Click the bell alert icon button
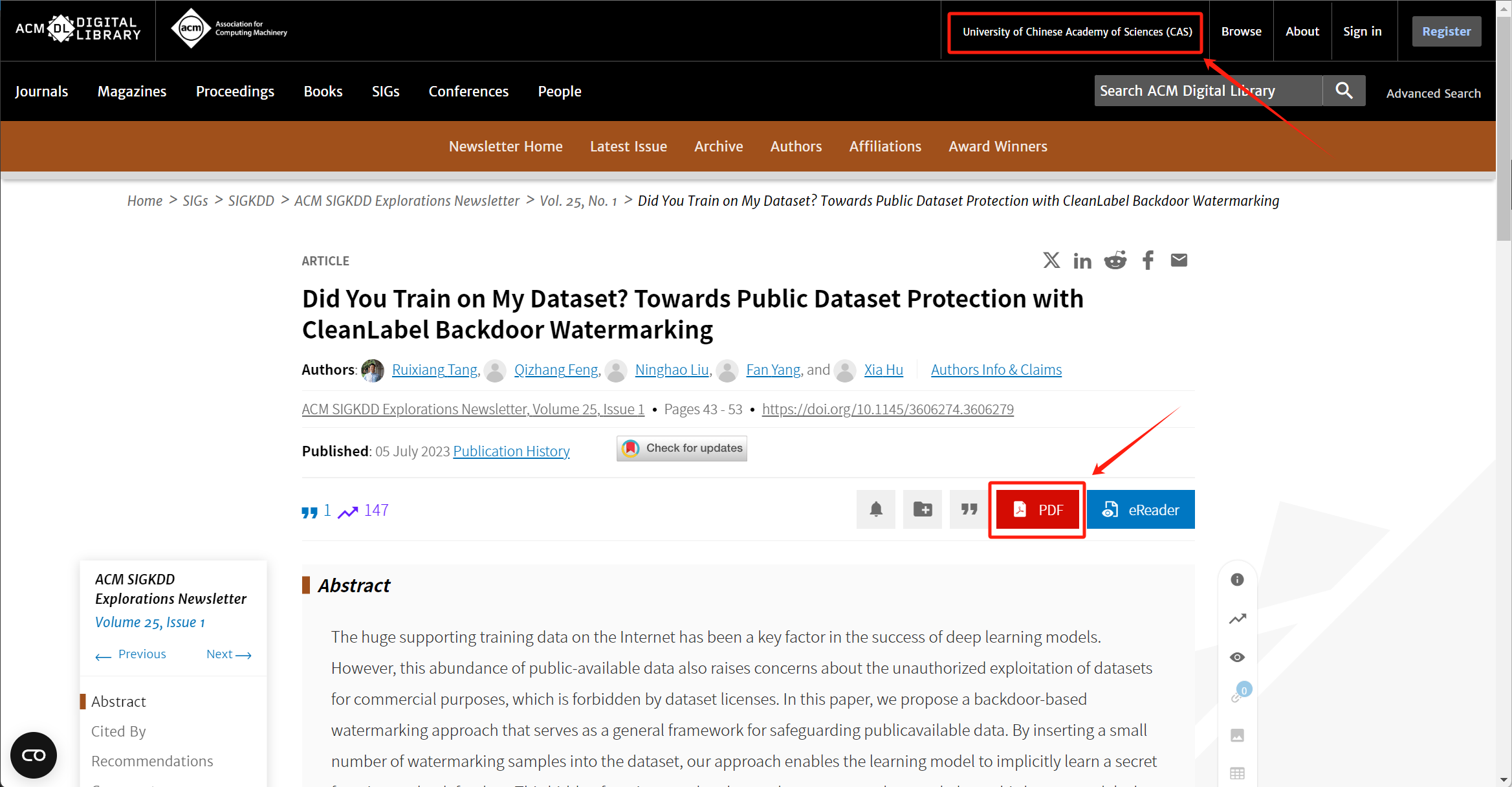The image size is (1512, 787). coord(876,509)
